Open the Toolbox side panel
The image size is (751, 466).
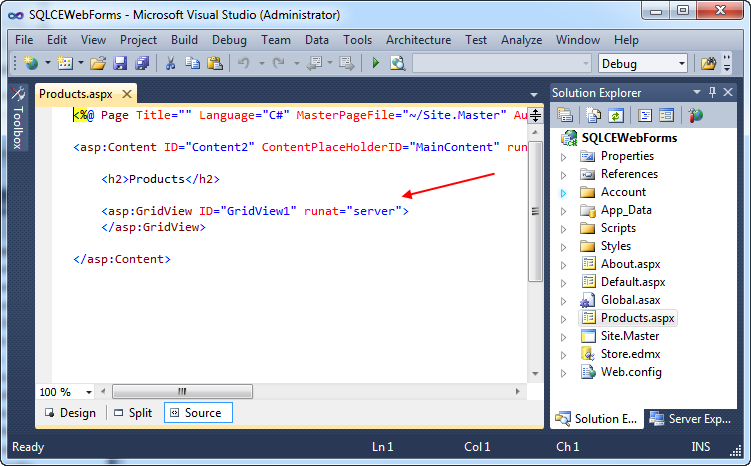click(x=18, y=118)
